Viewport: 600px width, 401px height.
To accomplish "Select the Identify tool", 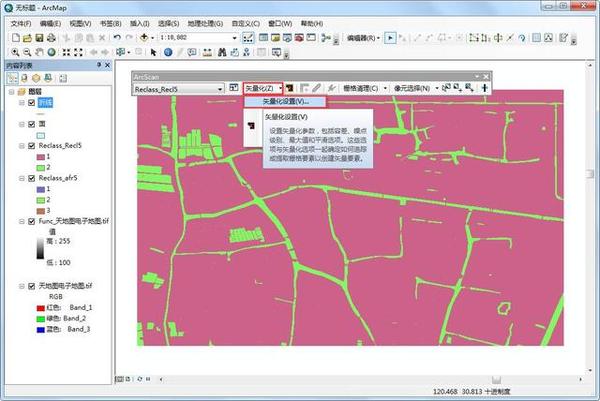I will [x=168, y=52].
